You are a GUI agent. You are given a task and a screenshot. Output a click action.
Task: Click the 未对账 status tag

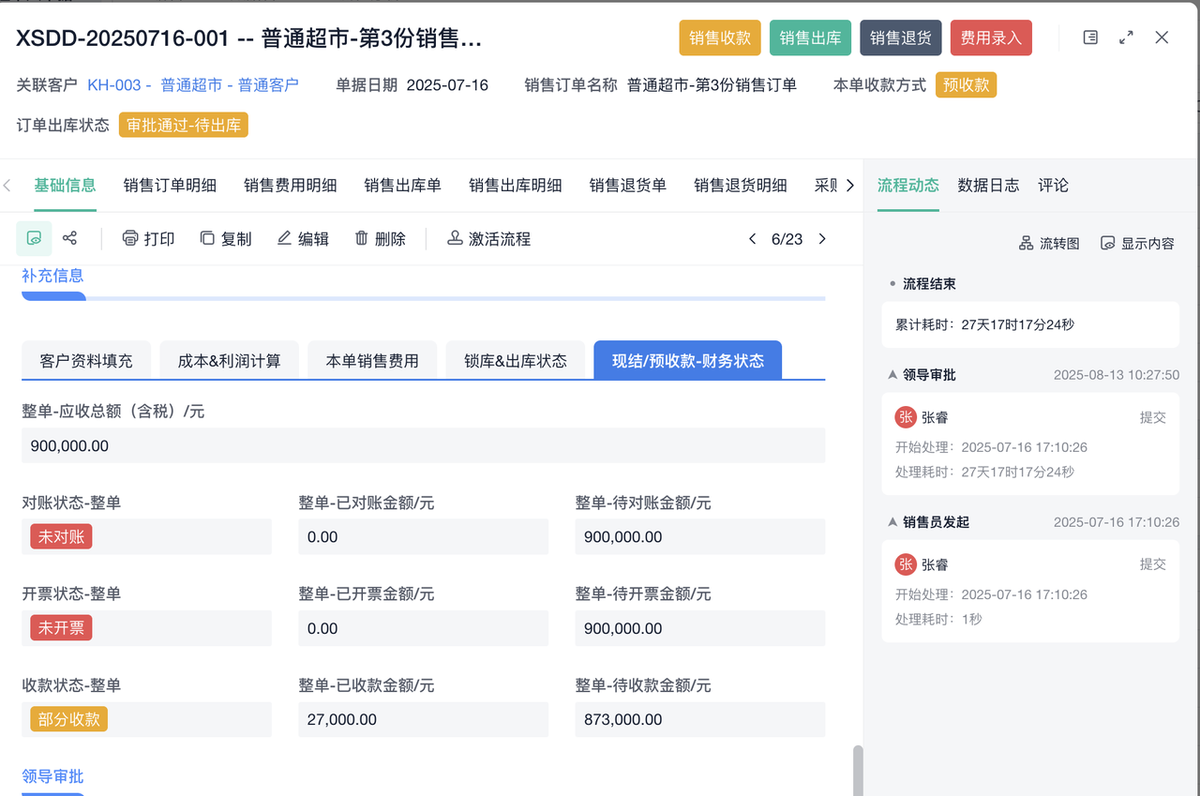point(61,537)
